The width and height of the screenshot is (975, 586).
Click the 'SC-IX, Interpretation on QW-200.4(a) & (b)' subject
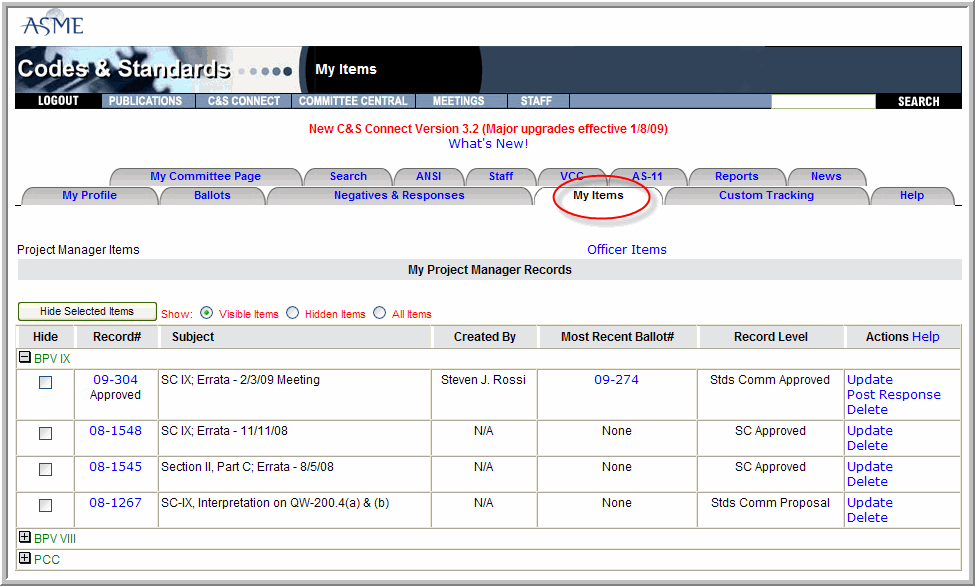click(x=275, y=503)
